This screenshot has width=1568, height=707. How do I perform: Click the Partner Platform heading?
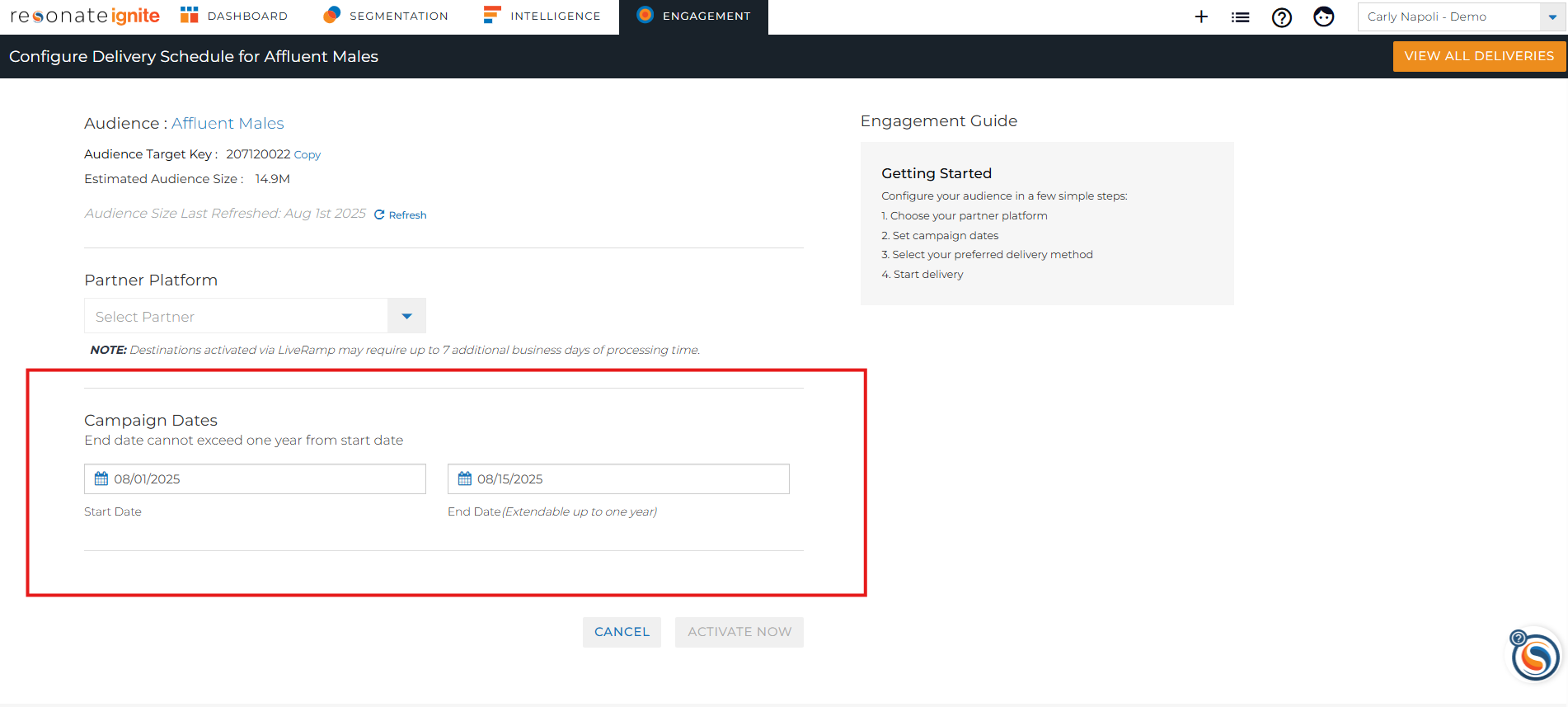[151, 280]
